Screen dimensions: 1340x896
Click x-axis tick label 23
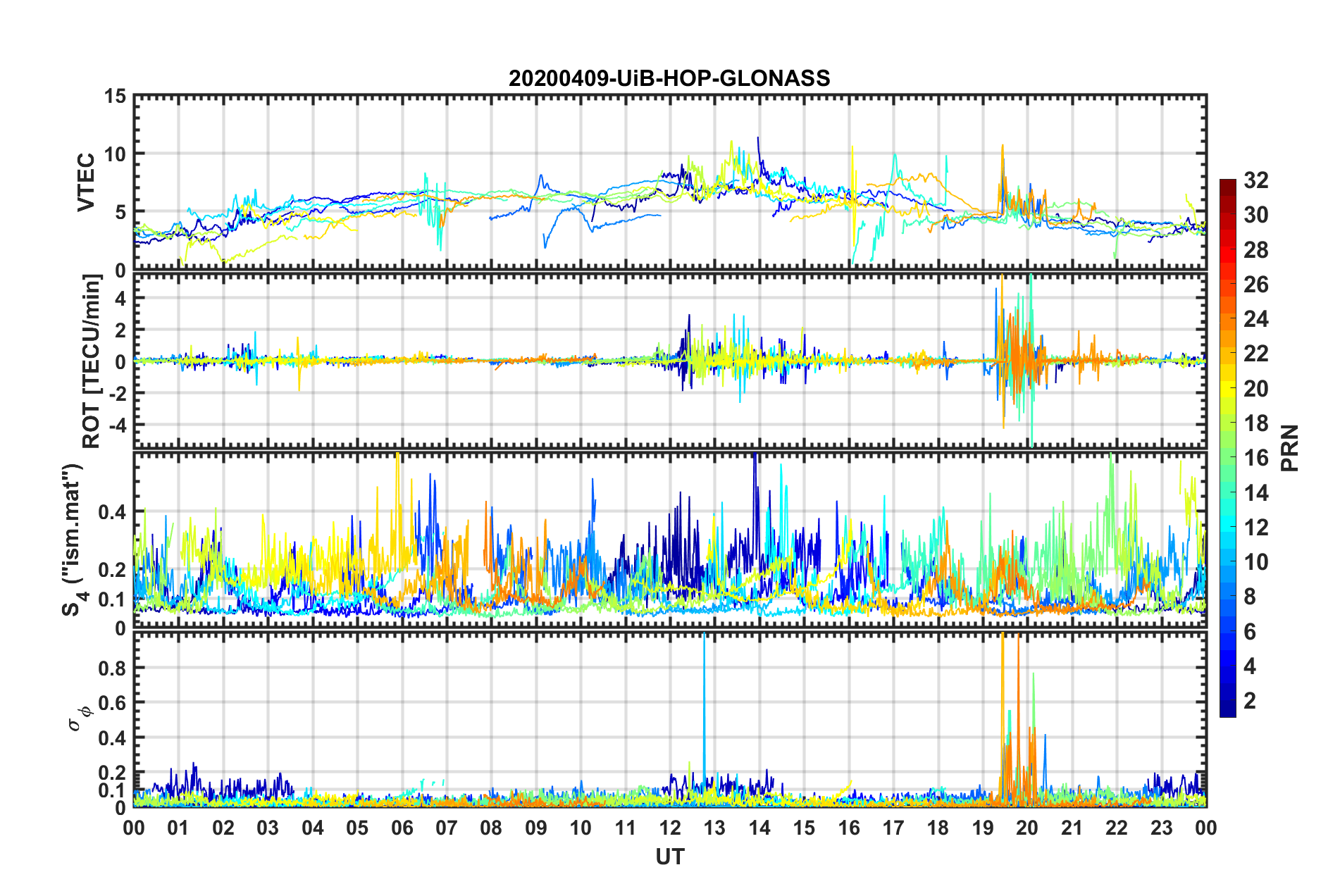tap(1162, 828)
